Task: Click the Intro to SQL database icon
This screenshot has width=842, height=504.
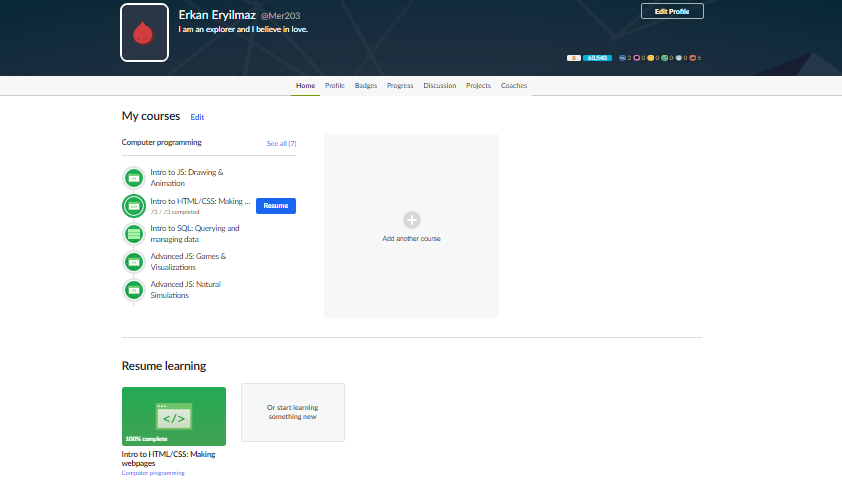Action: pos(134,234)
